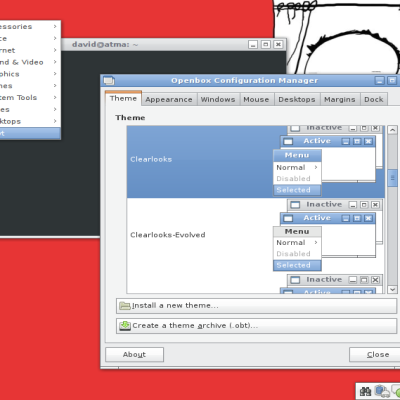Switch to the Theme tab
Image resolution: width=400 pixels, height=400 pixels.
[x=123, y=98]
